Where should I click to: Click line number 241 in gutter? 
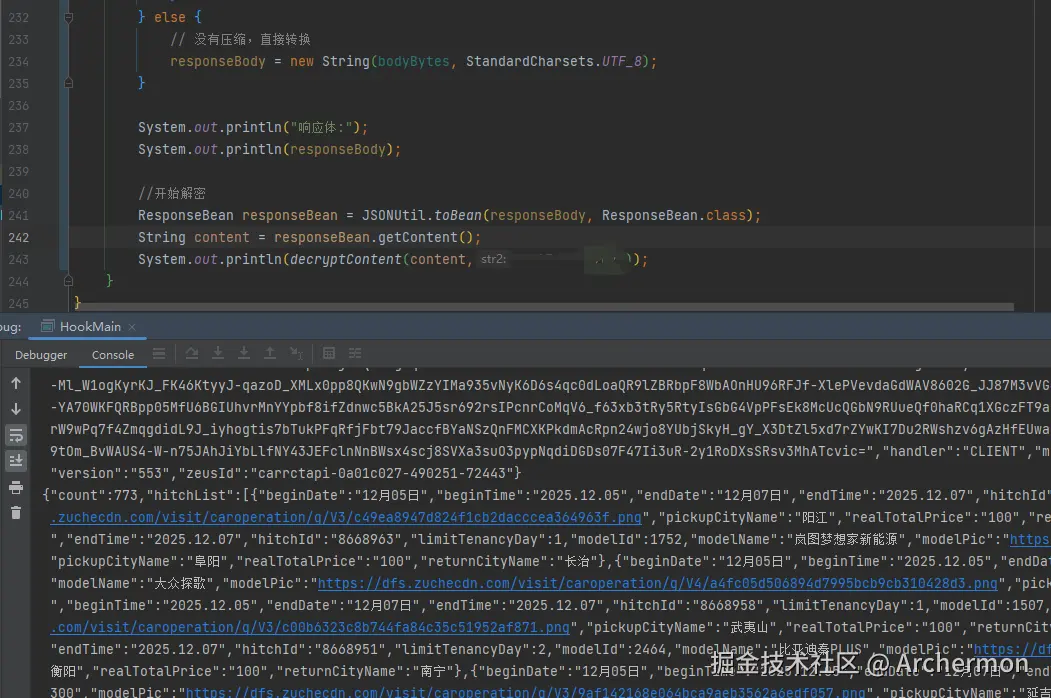coord(19,215)
